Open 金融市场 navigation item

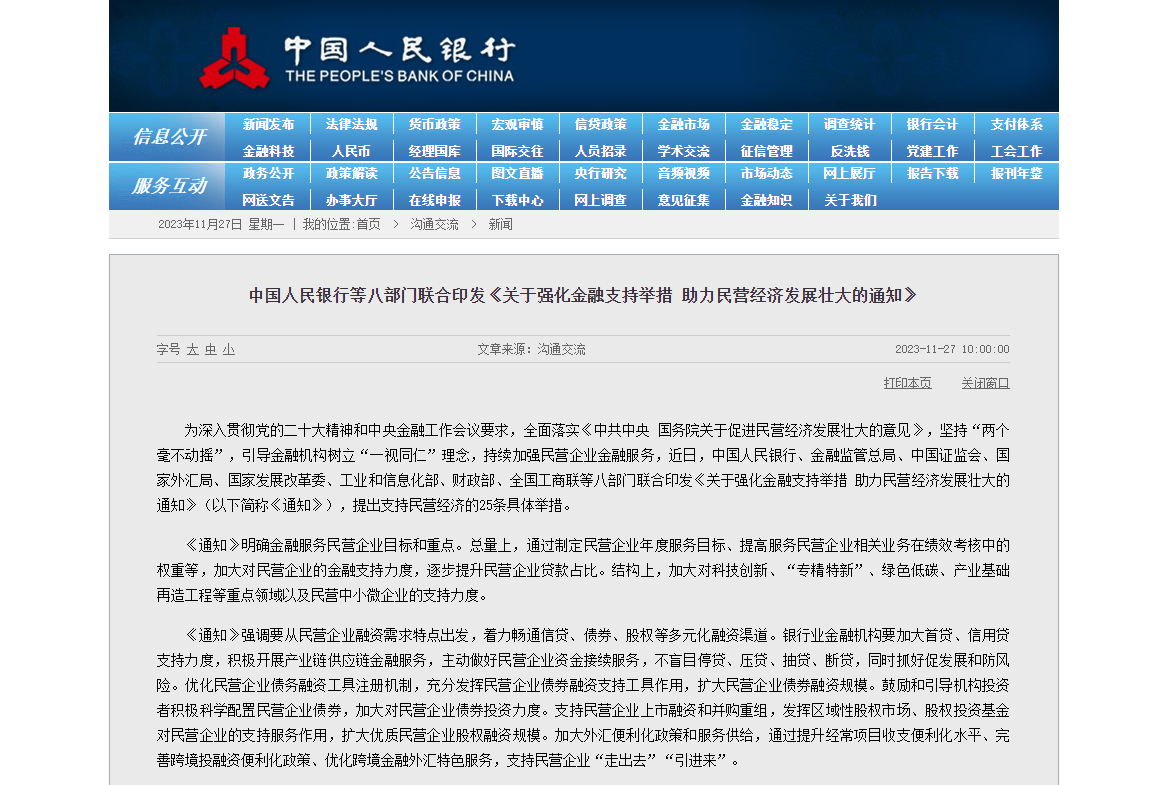(683, 124)
